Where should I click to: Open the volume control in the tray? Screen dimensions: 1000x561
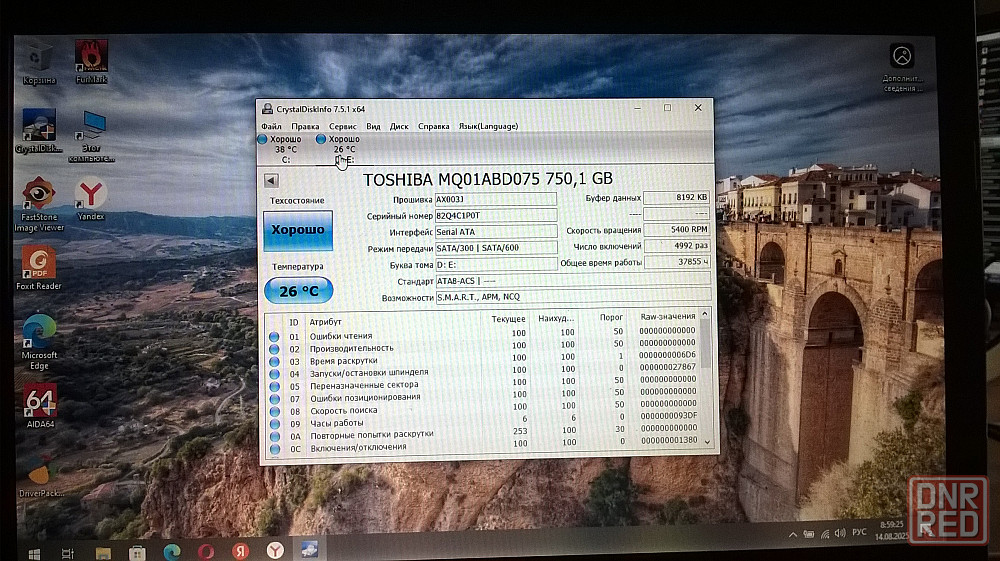tap(841, 533)
